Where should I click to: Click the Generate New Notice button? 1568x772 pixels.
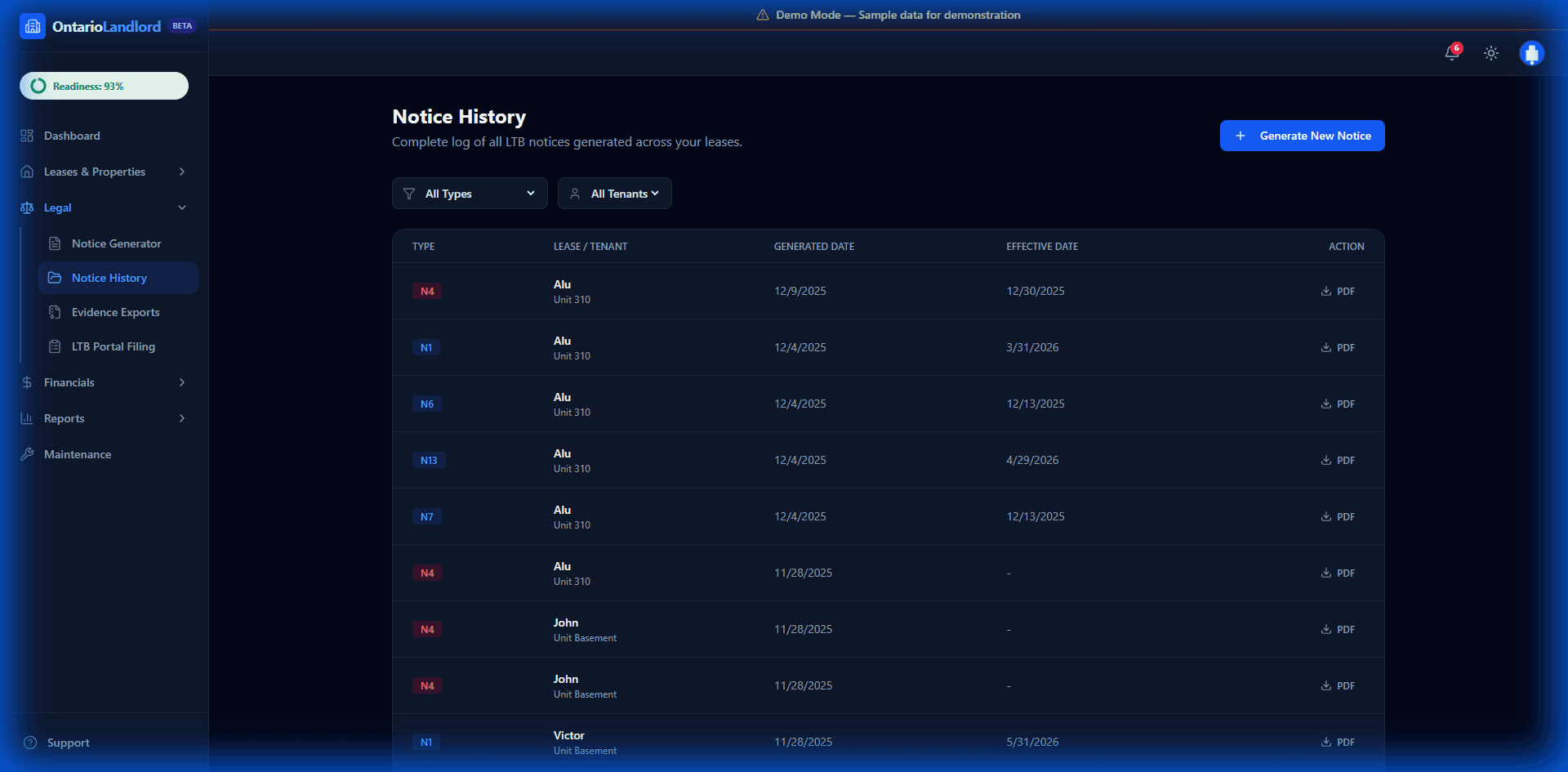[1302, 136]
